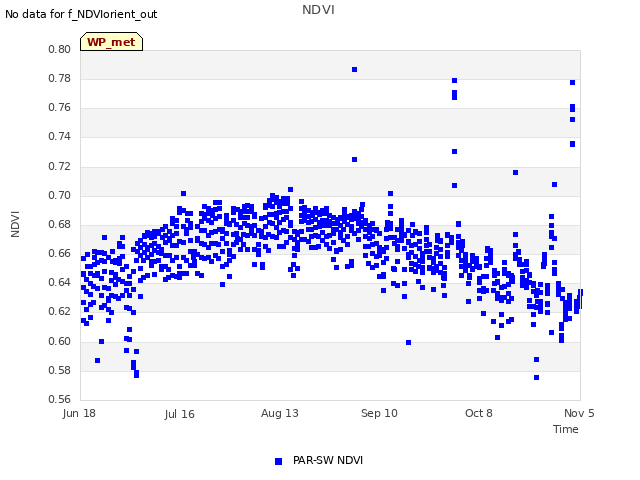Click the Sep 10 date tick label
640x480 pixels.
[x=379, y=413]
